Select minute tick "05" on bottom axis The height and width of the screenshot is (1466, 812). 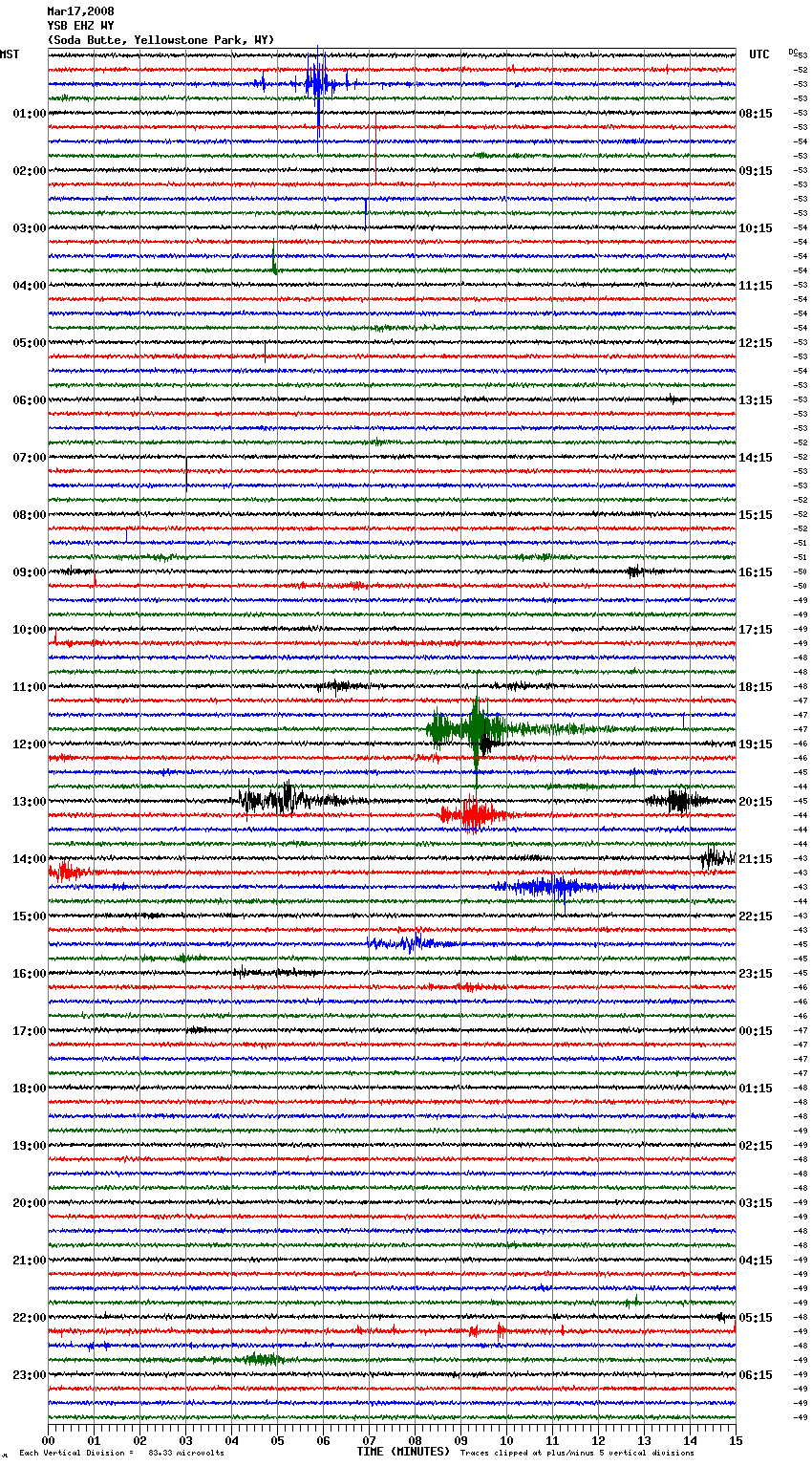click(x=277, y=1440)
